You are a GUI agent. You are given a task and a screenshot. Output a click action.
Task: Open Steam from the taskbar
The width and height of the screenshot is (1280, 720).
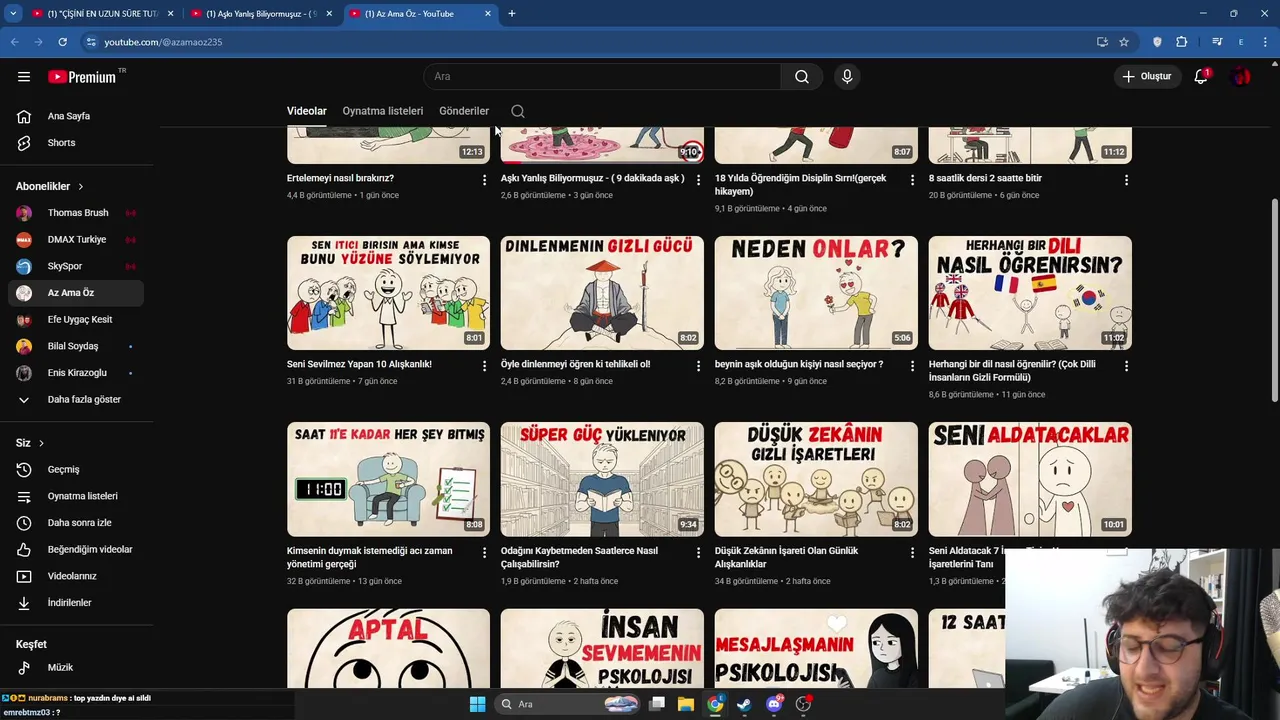744,704
